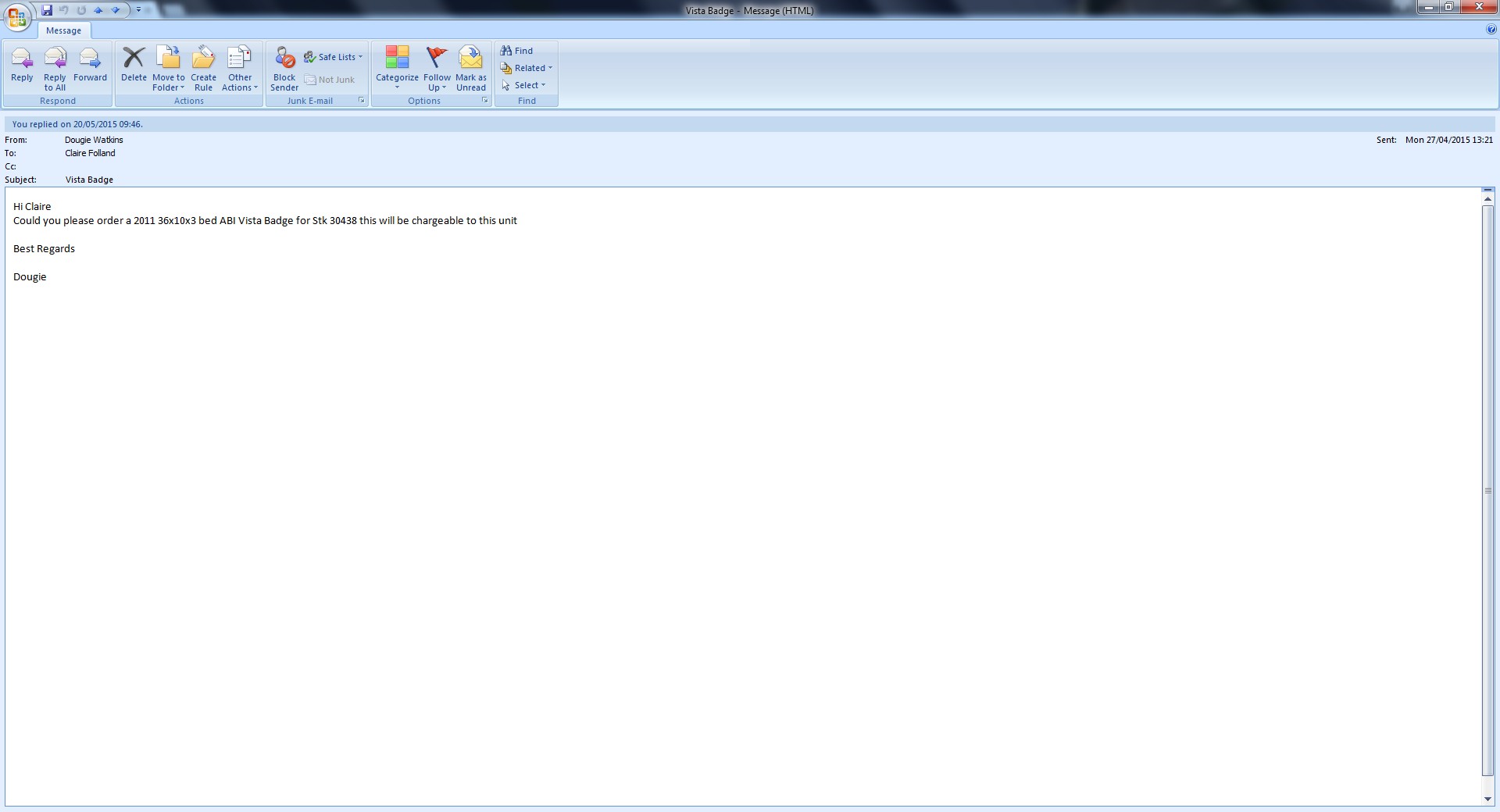
Task: Open the Related items menu
Action: [x=527, y=68]
